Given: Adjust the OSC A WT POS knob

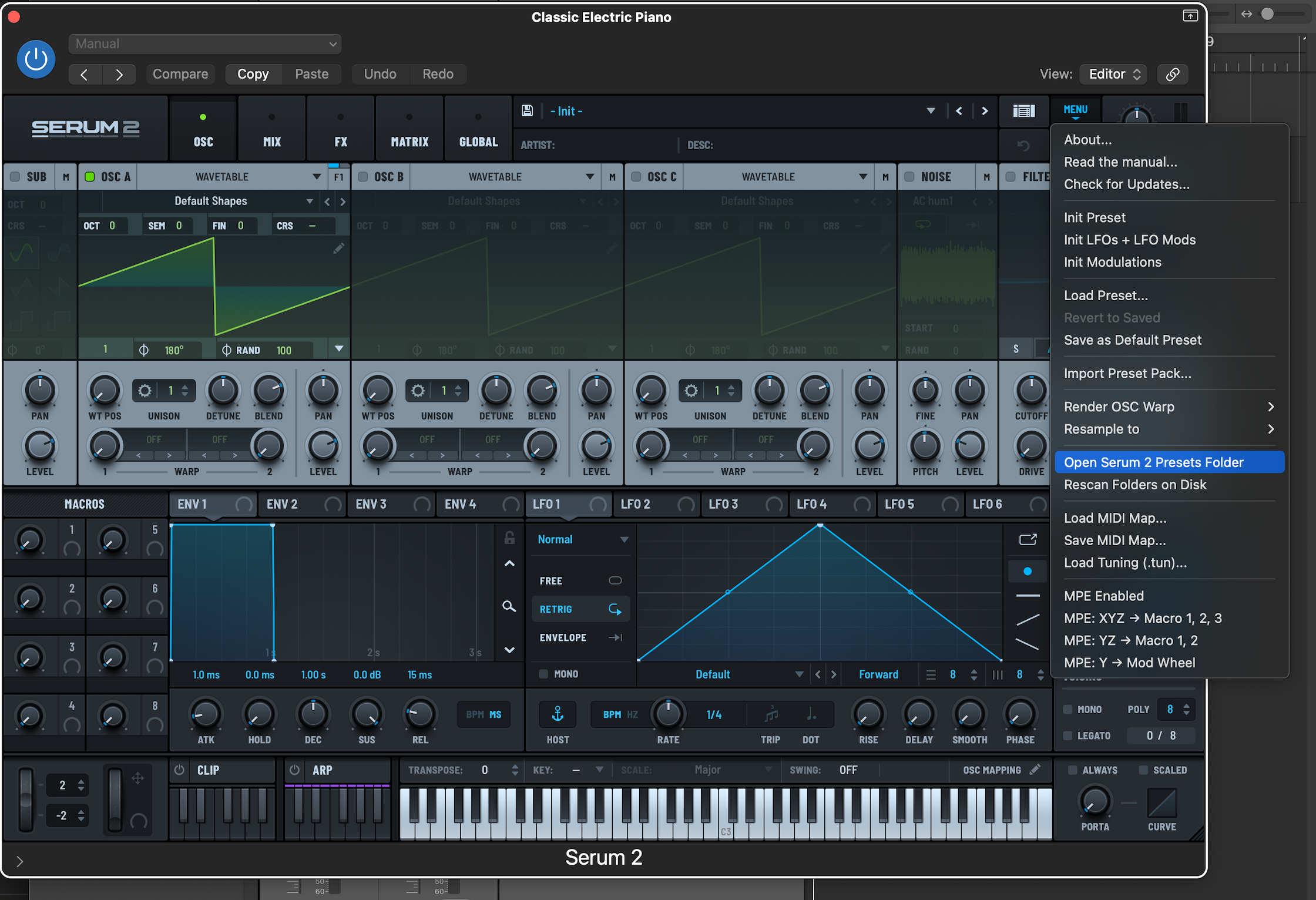Looking at the screenshot, I should (105, 391).
